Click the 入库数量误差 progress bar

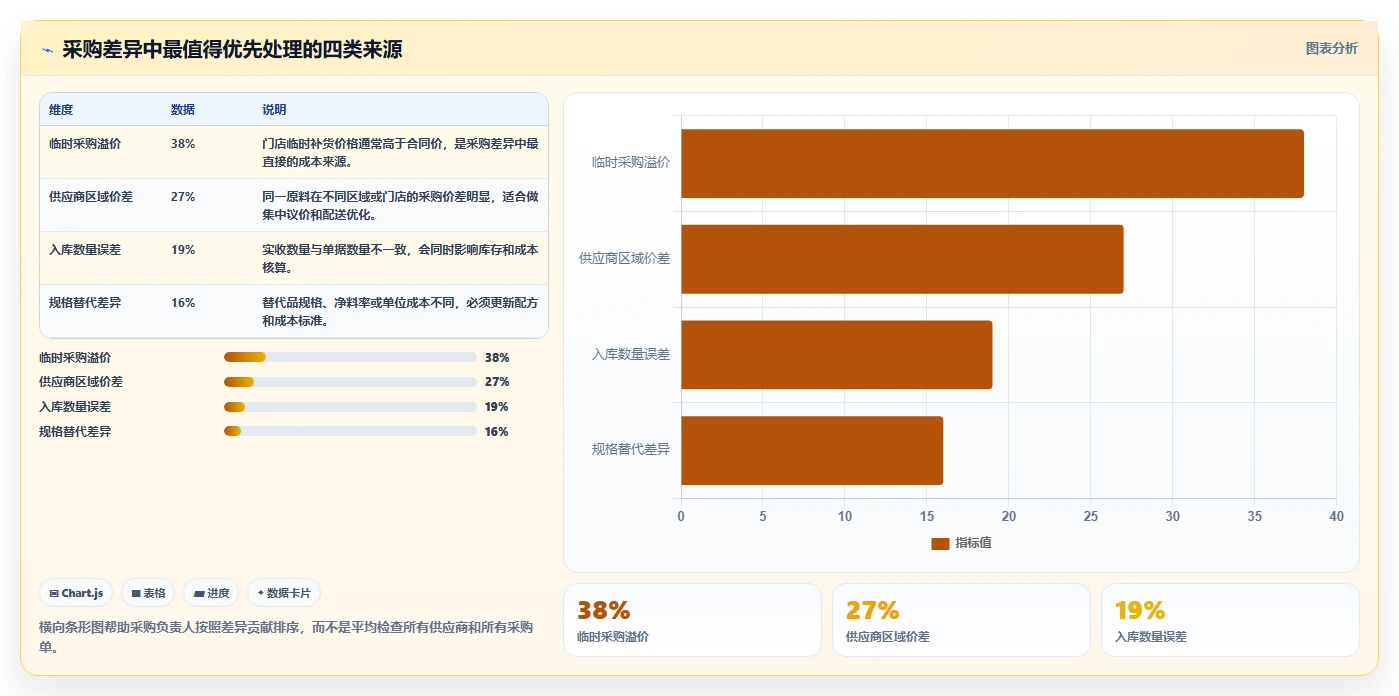(x=350, y=407)
